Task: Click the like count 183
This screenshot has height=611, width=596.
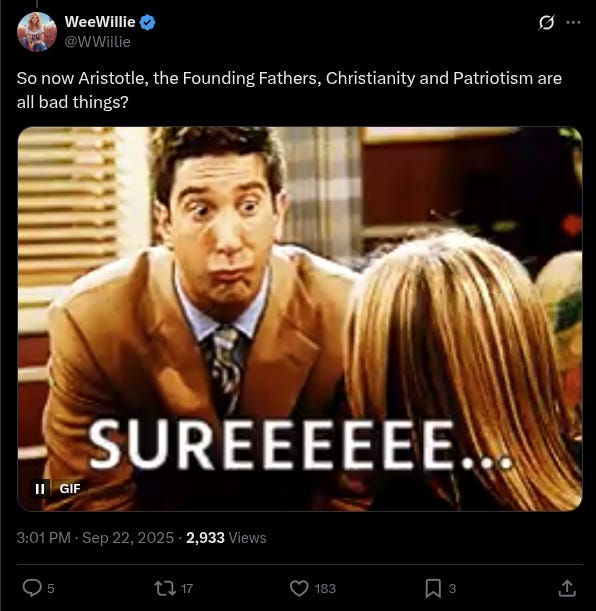Action: tap(325, 588)
